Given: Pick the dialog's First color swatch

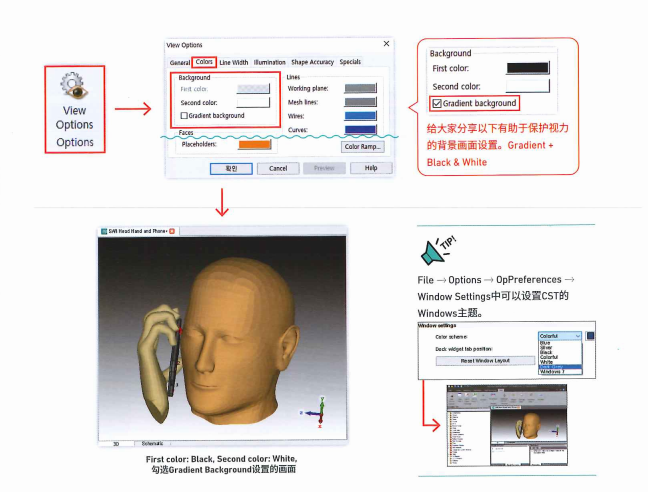Looking at the screenshot, I should point(253,88).
